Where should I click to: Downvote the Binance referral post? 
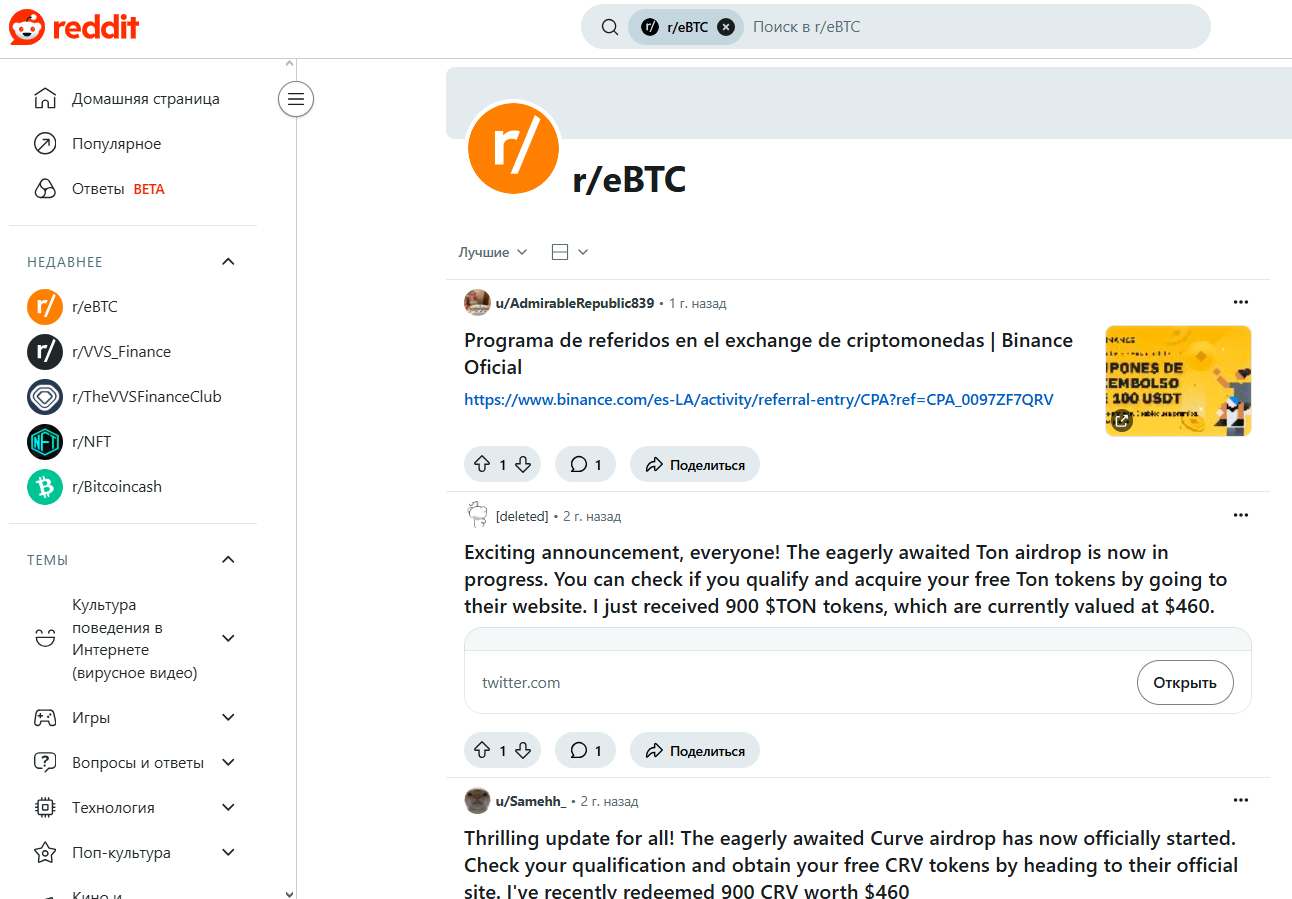523,464
